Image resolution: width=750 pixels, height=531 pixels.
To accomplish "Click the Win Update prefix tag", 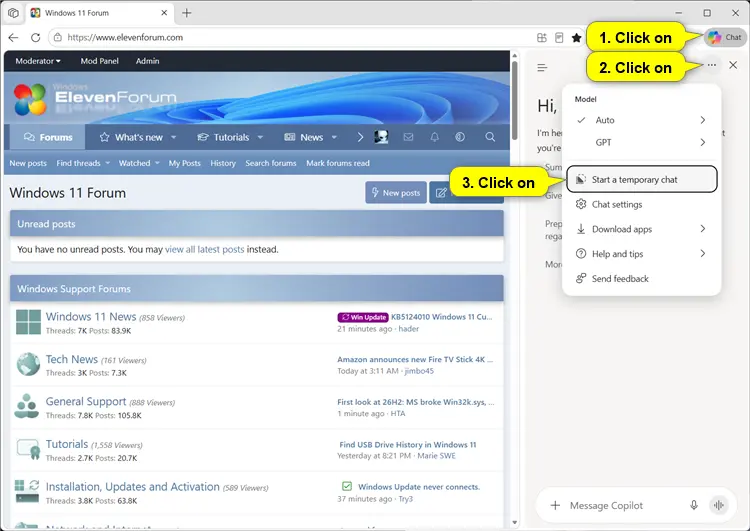I will pos(363,317).
